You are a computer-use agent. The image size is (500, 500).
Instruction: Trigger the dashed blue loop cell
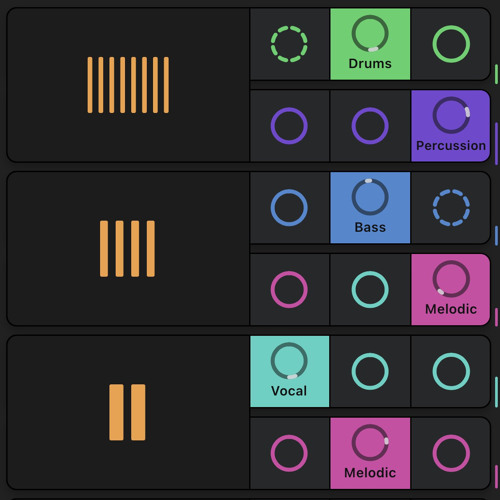pyautogui.click(x=451, y=208)
